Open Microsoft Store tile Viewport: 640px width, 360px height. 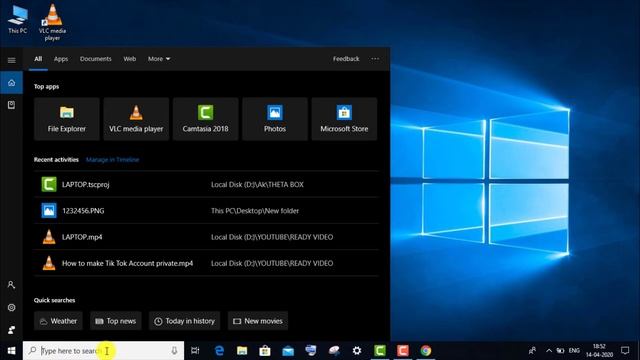tap(344, 119)
